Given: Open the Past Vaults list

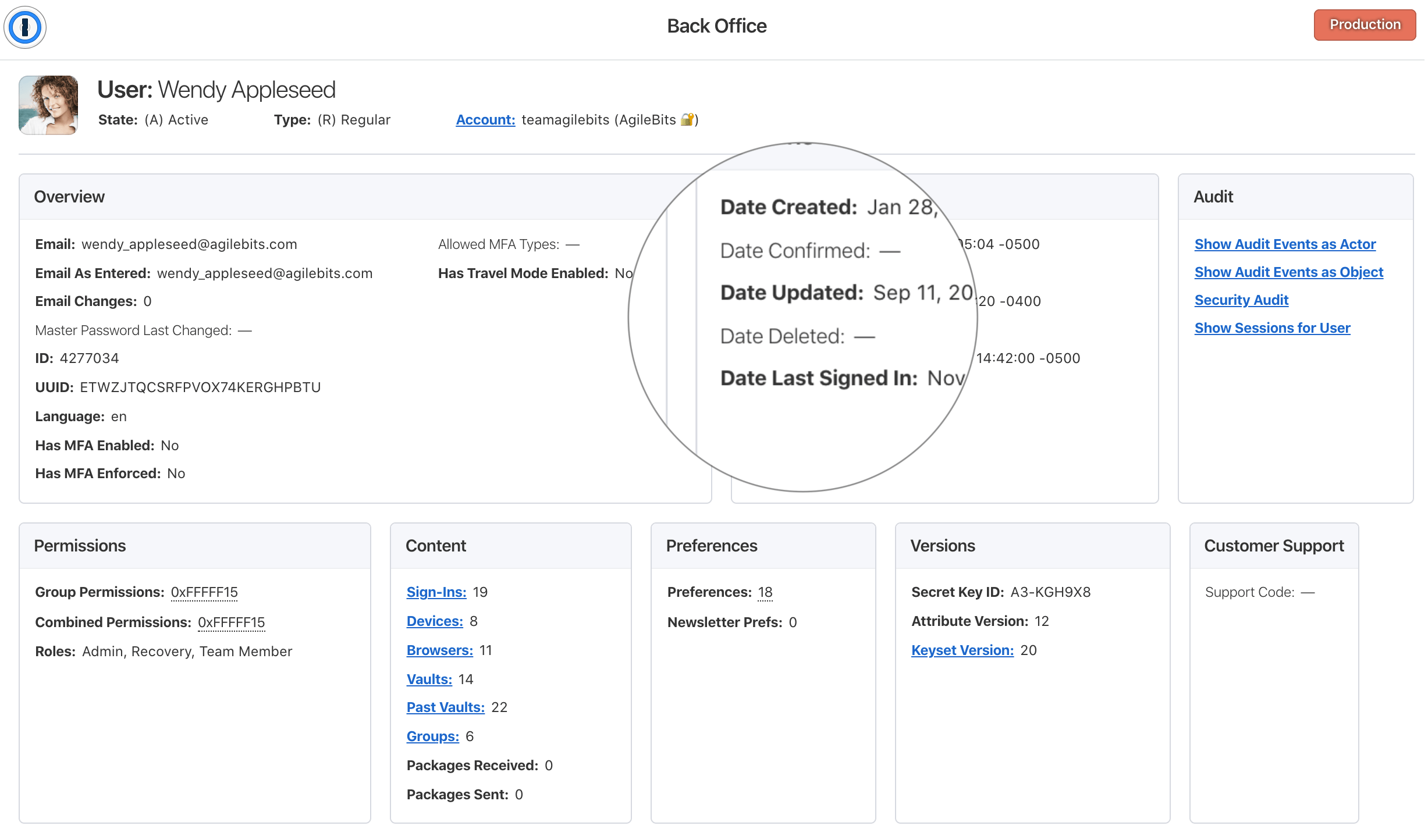Looking at the screenshot, I should click(x=445, y=707).
